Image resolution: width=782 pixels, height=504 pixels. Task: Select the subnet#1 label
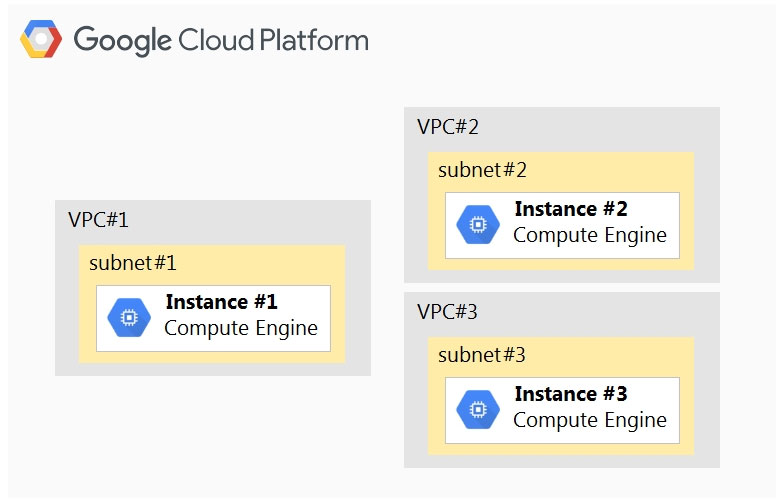tap(133, 263)
